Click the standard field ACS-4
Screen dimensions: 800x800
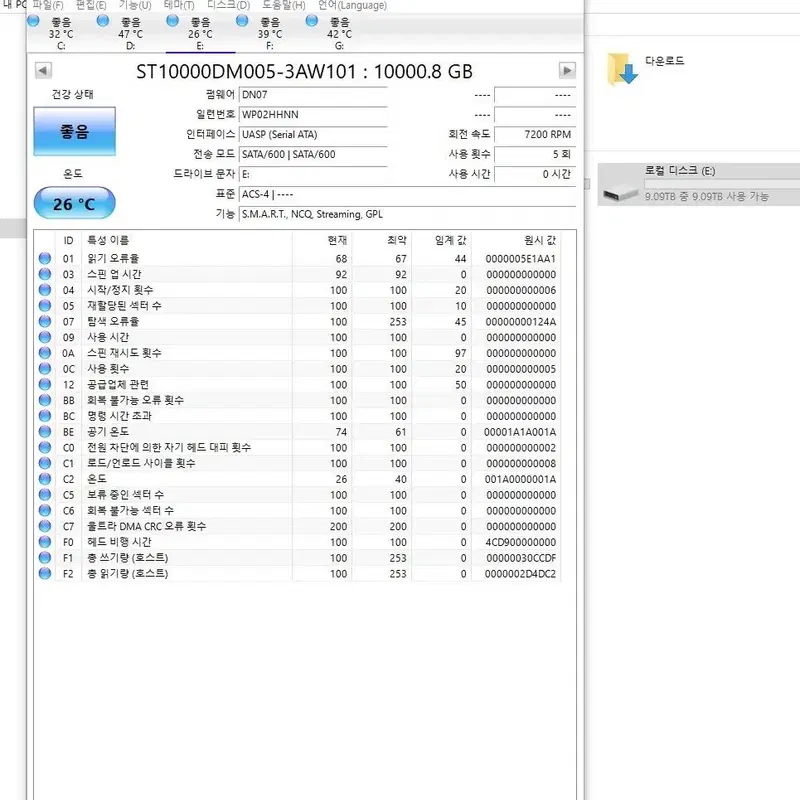[408, 194]
